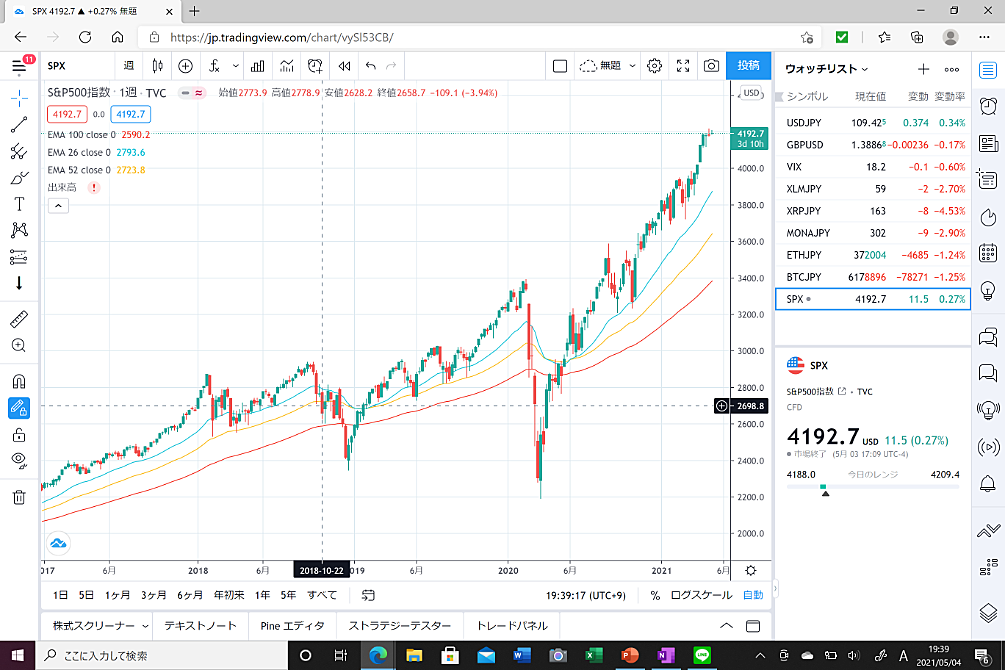Screen dimensions: 1005x670
Task: Start bar replay mode
Action: [x=344, y=65]
